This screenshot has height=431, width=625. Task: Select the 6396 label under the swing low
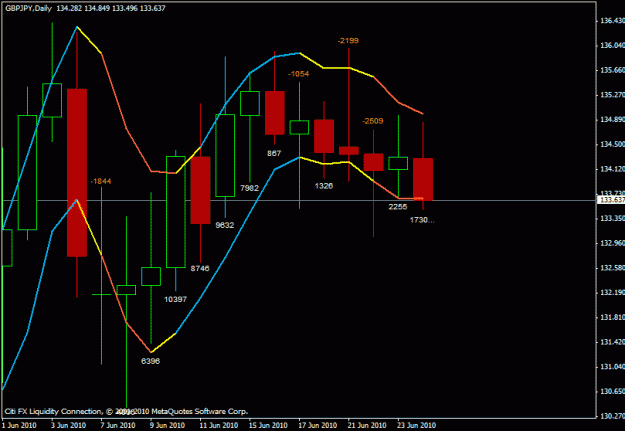coord(150,361)
